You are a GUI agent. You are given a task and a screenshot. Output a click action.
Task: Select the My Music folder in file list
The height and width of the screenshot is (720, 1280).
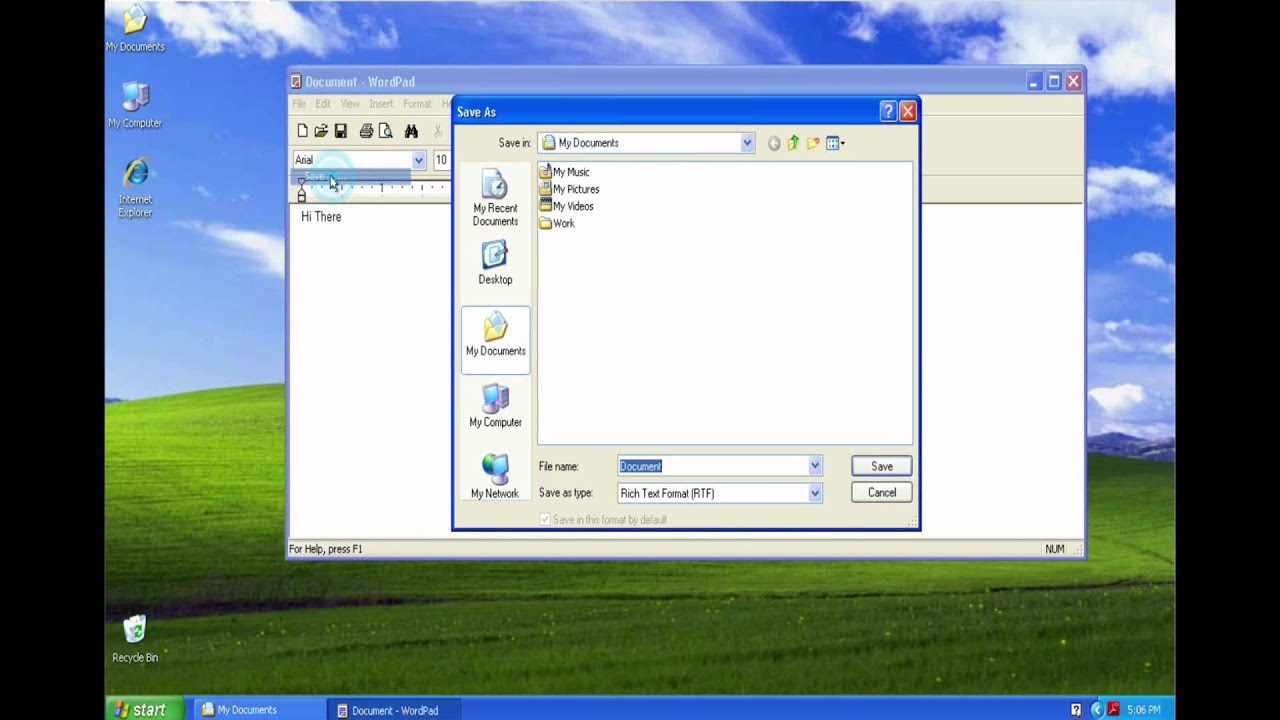564,172
